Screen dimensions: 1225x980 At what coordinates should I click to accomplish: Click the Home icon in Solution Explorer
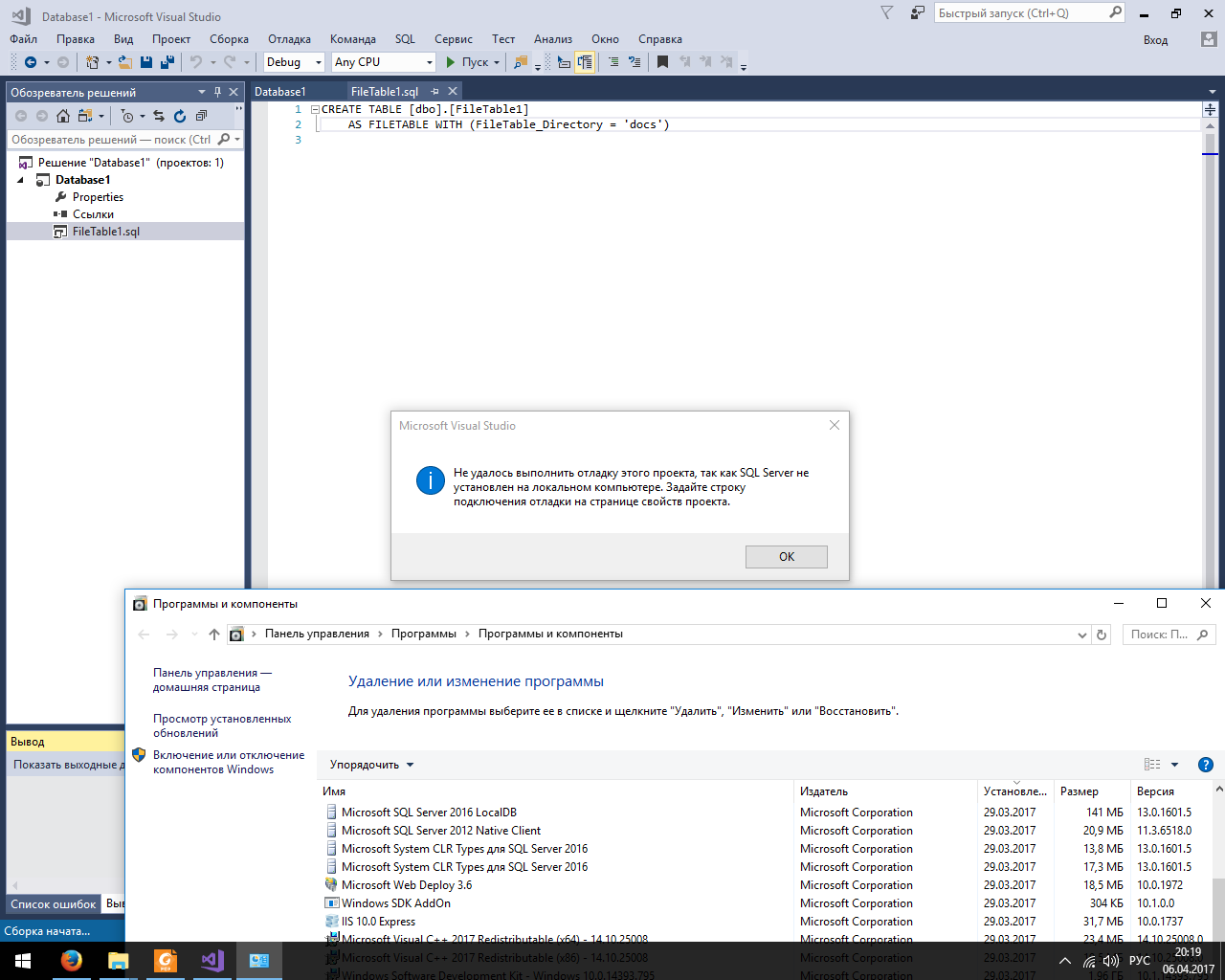pos(63,116)
